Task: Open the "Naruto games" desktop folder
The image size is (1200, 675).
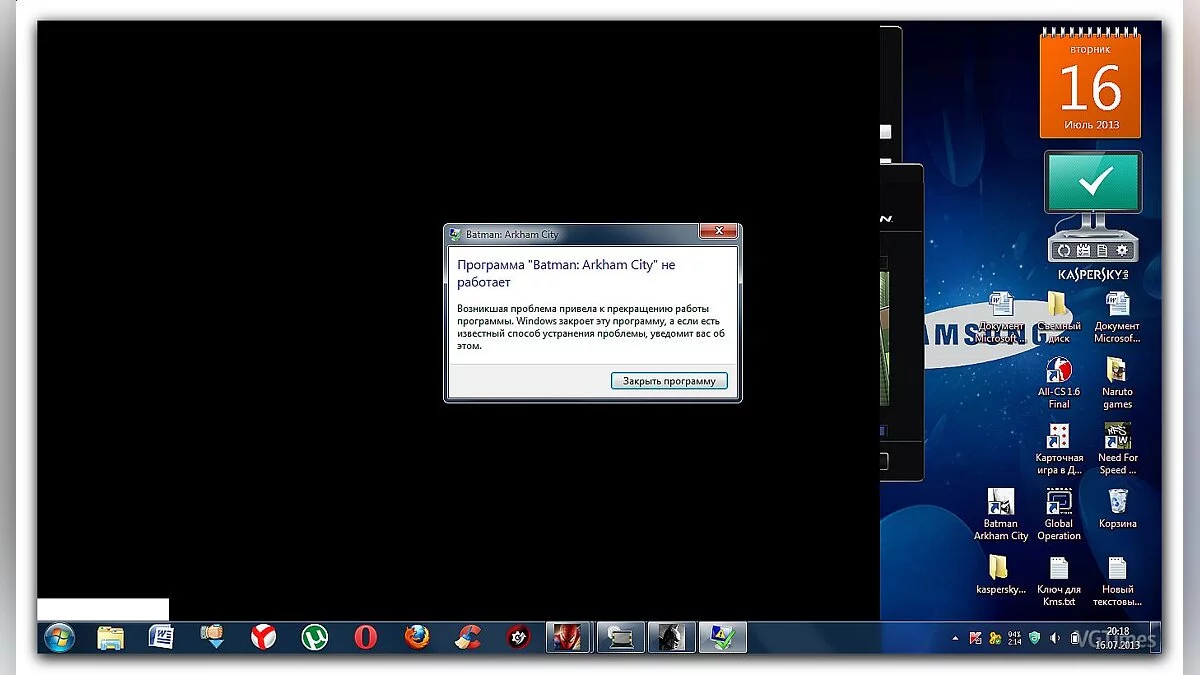Action: click(x=1117, y=383)
